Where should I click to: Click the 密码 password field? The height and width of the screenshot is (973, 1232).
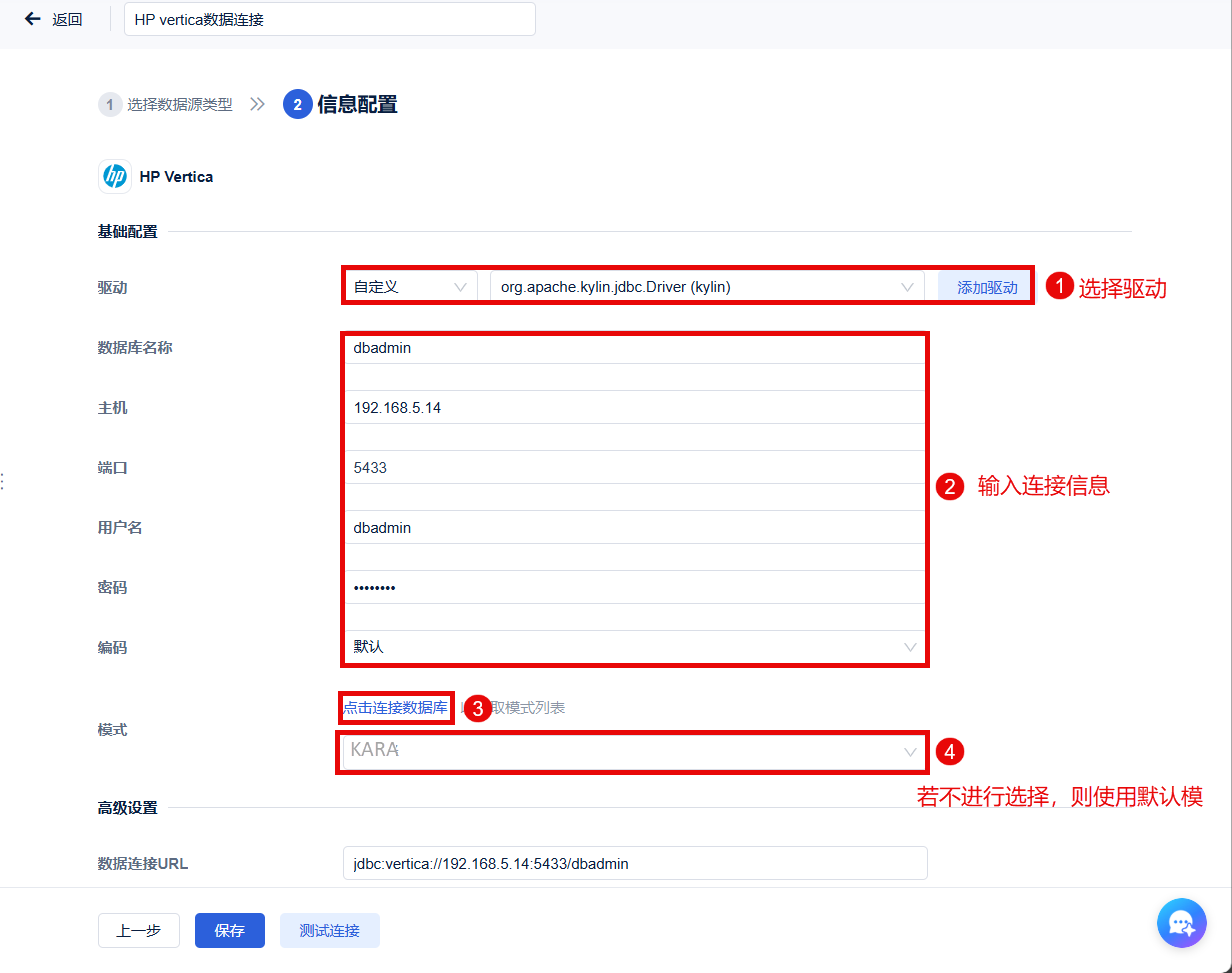tap(634, 588)
